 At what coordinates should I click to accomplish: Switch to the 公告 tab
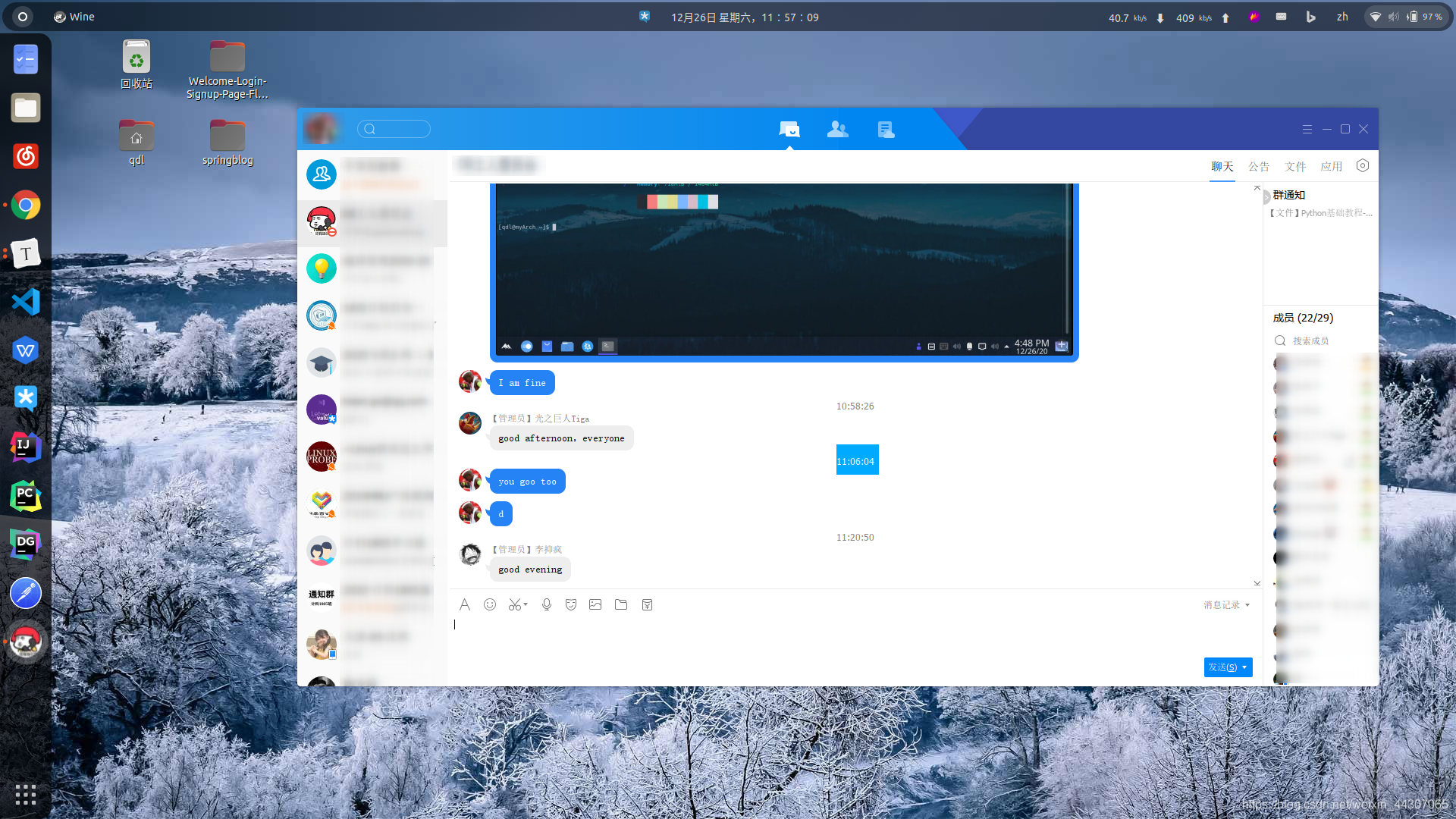pos(1259,167)
